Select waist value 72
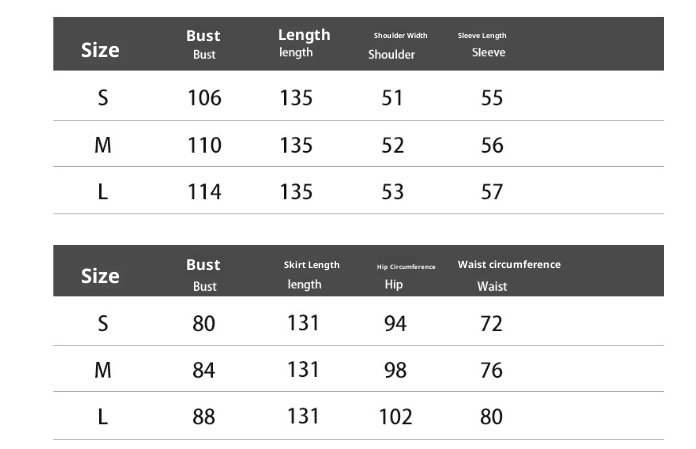696x449 pixels. [x=491, y=324]
